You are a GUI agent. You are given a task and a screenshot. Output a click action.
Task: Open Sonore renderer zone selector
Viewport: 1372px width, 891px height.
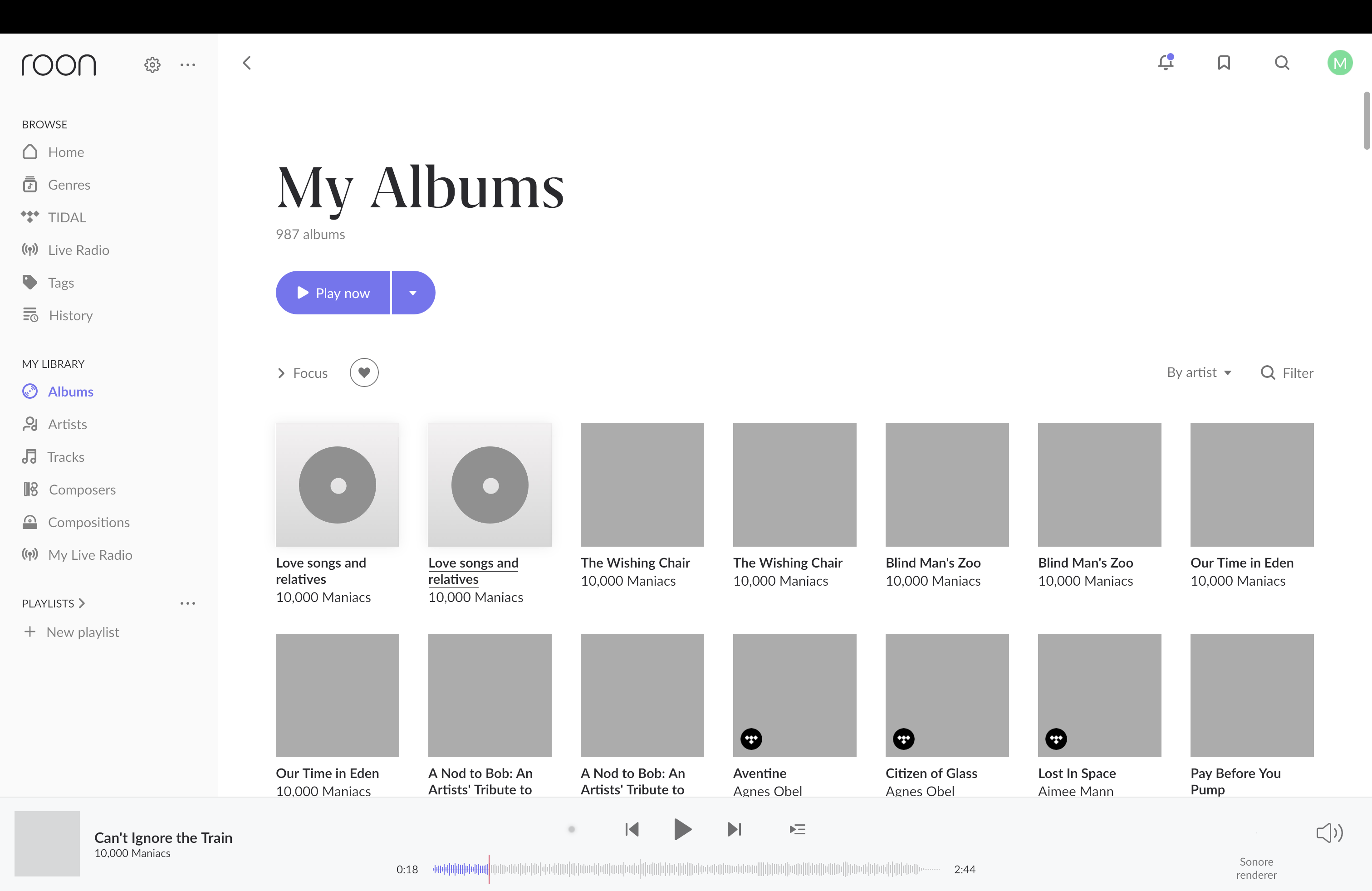tap(1256, 868)
